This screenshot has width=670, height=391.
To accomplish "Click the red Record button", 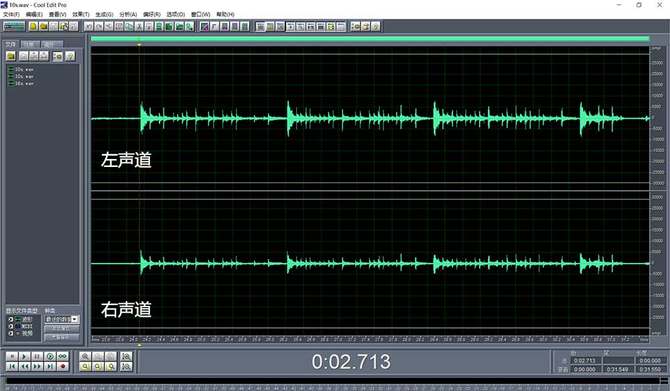I will (x=63, y=366).
